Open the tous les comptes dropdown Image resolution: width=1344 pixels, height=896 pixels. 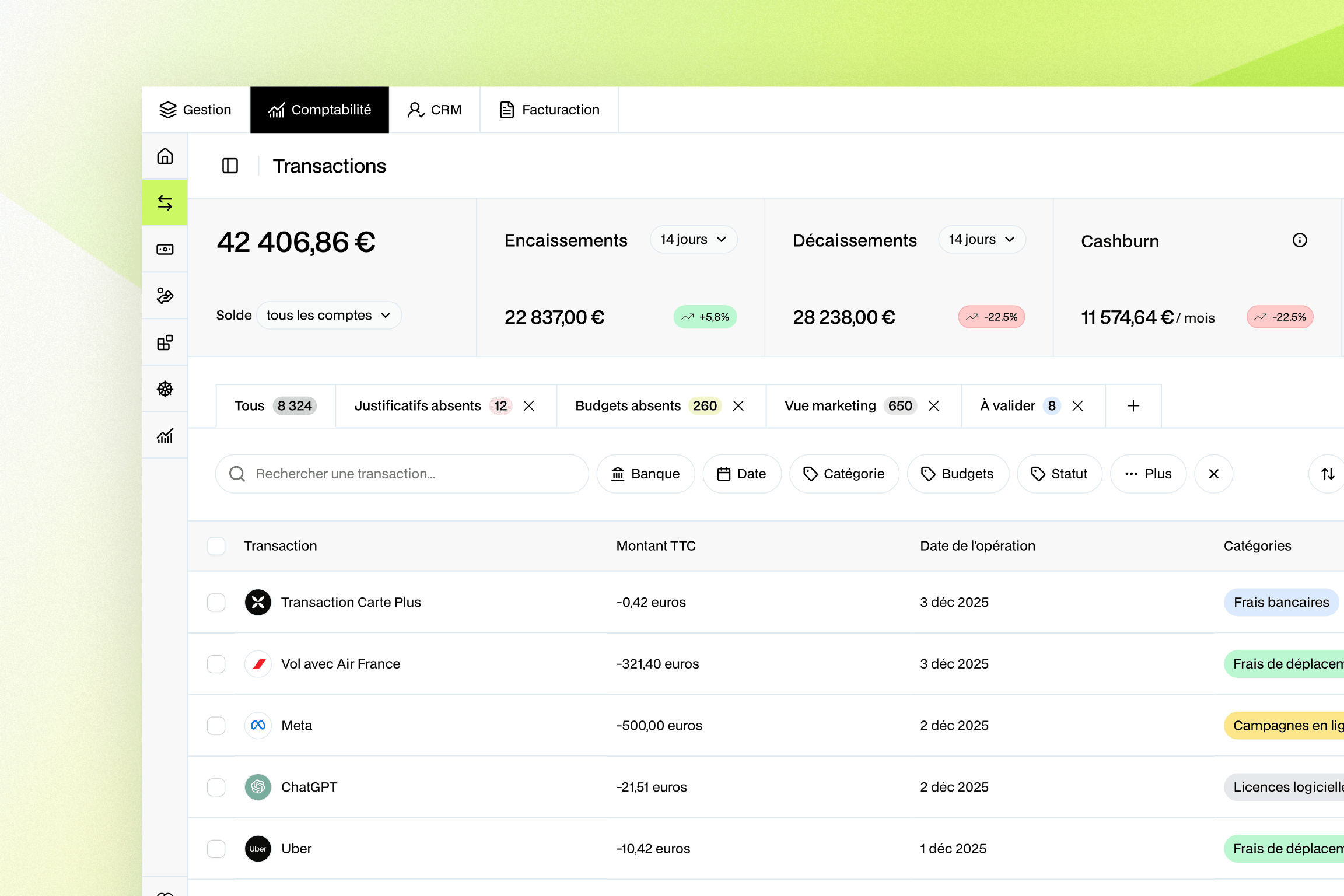pos(328,316)
